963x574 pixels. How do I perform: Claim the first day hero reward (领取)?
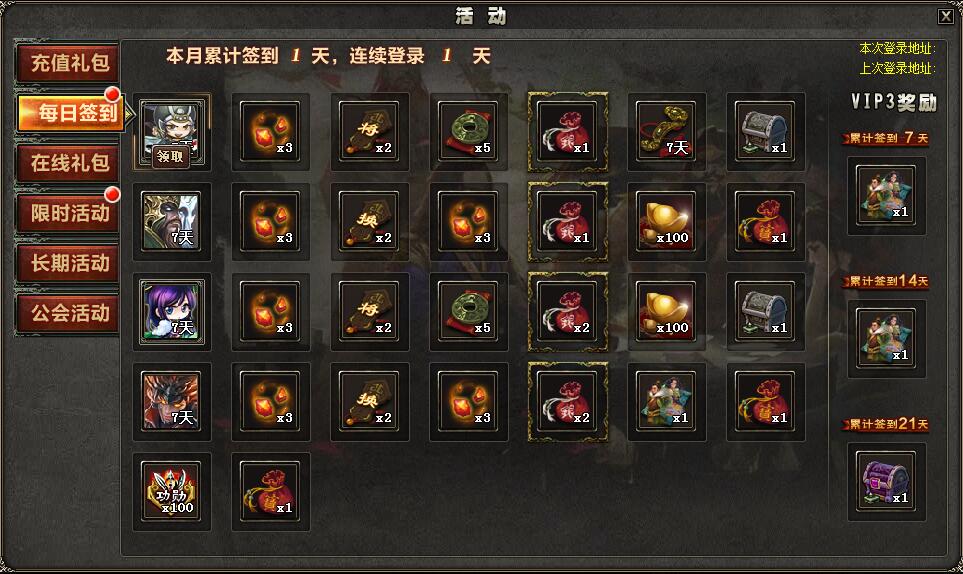(x=170, y=157)
